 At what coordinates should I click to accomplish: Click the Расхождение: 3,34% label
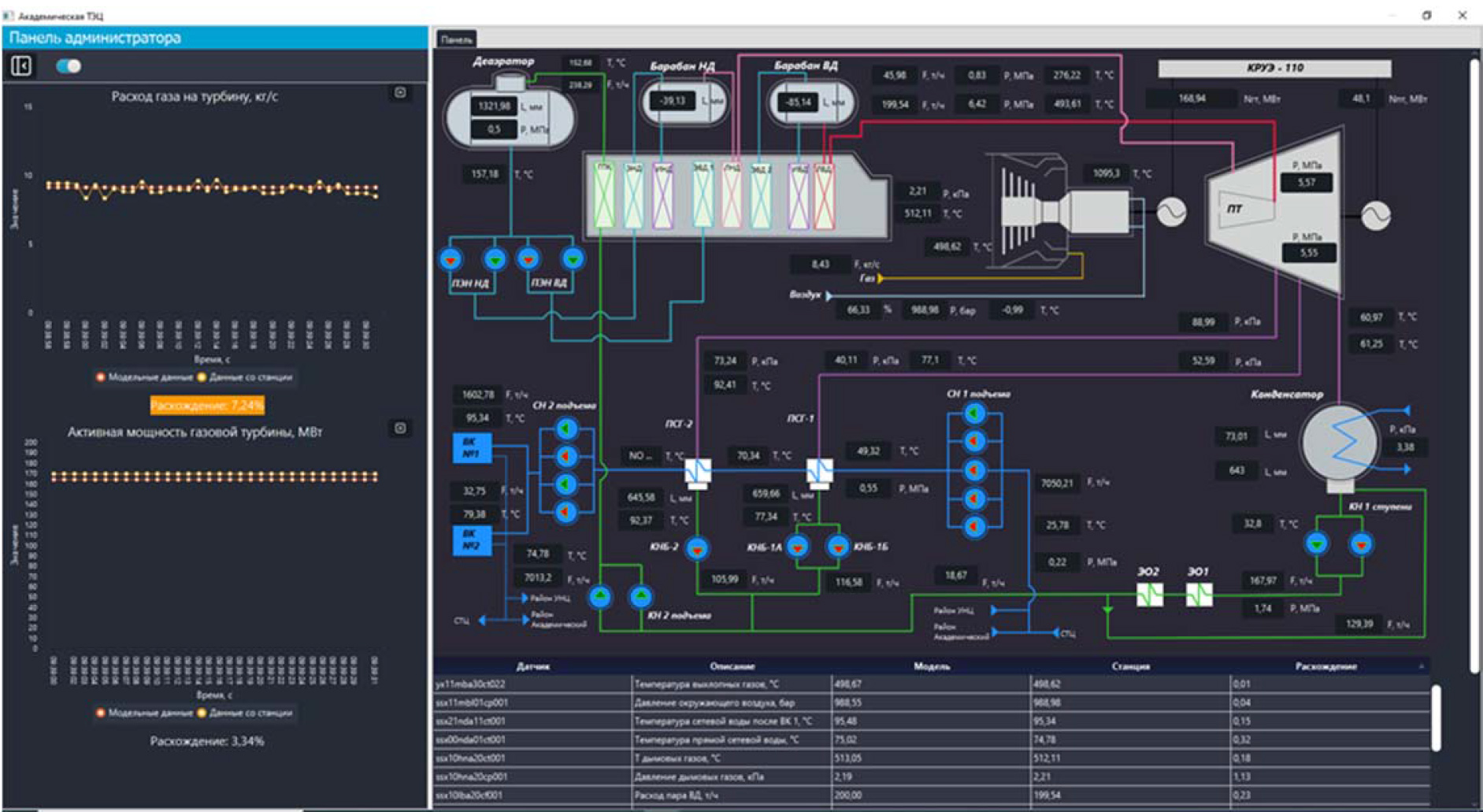coord(207,741)
